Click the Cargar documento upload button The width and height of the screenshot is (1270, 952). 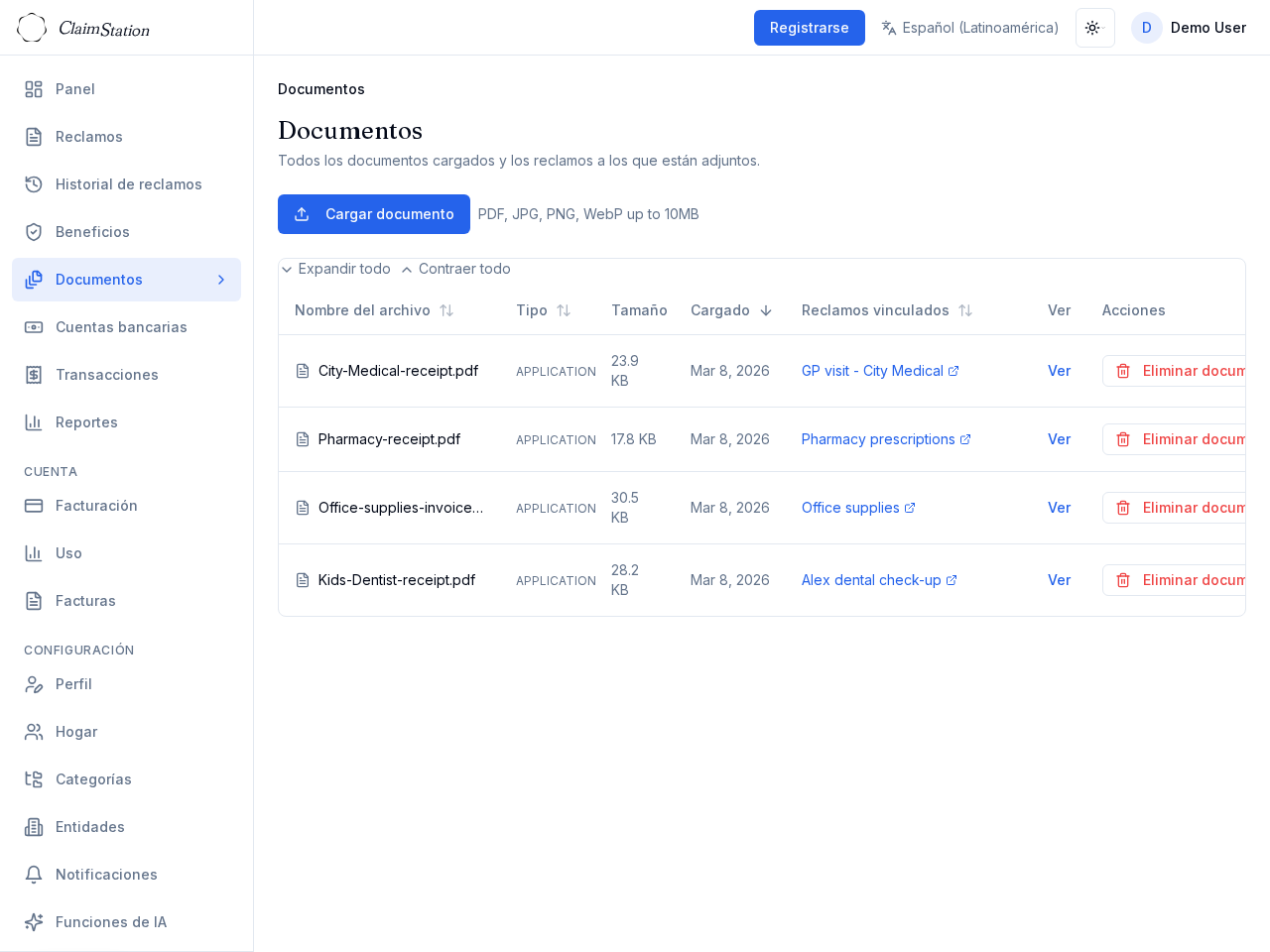pyautogui.click(x=373, y=214)
